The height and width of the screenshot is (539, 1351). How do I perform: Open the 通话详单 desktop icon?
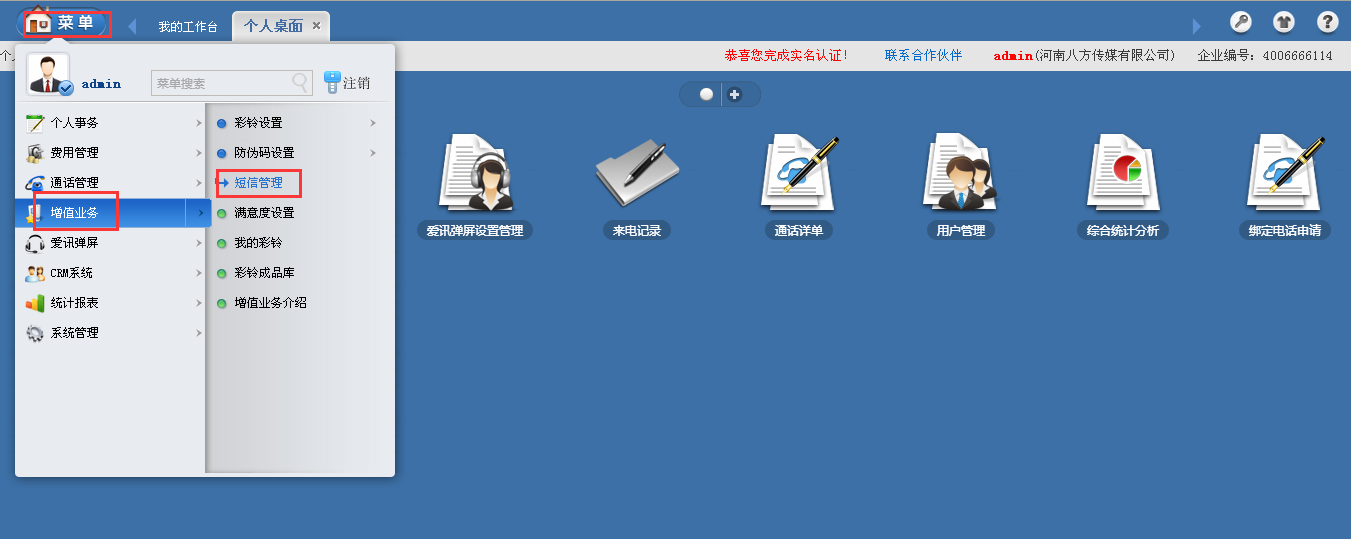(799, 176)
